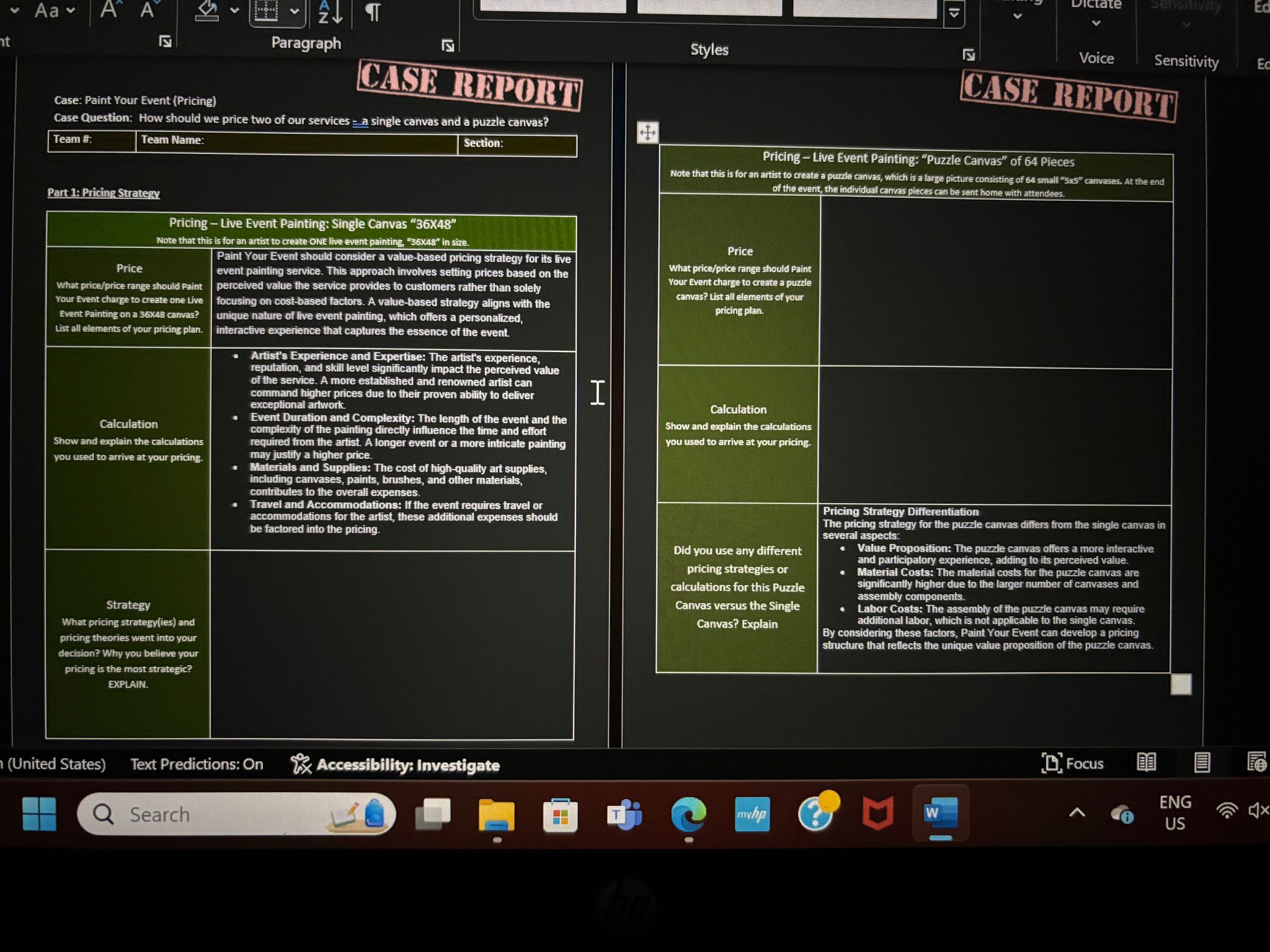Switch to Read Mode in status bar
1270x952 pixels.
pyautogui.click(x=1147, y=763)
